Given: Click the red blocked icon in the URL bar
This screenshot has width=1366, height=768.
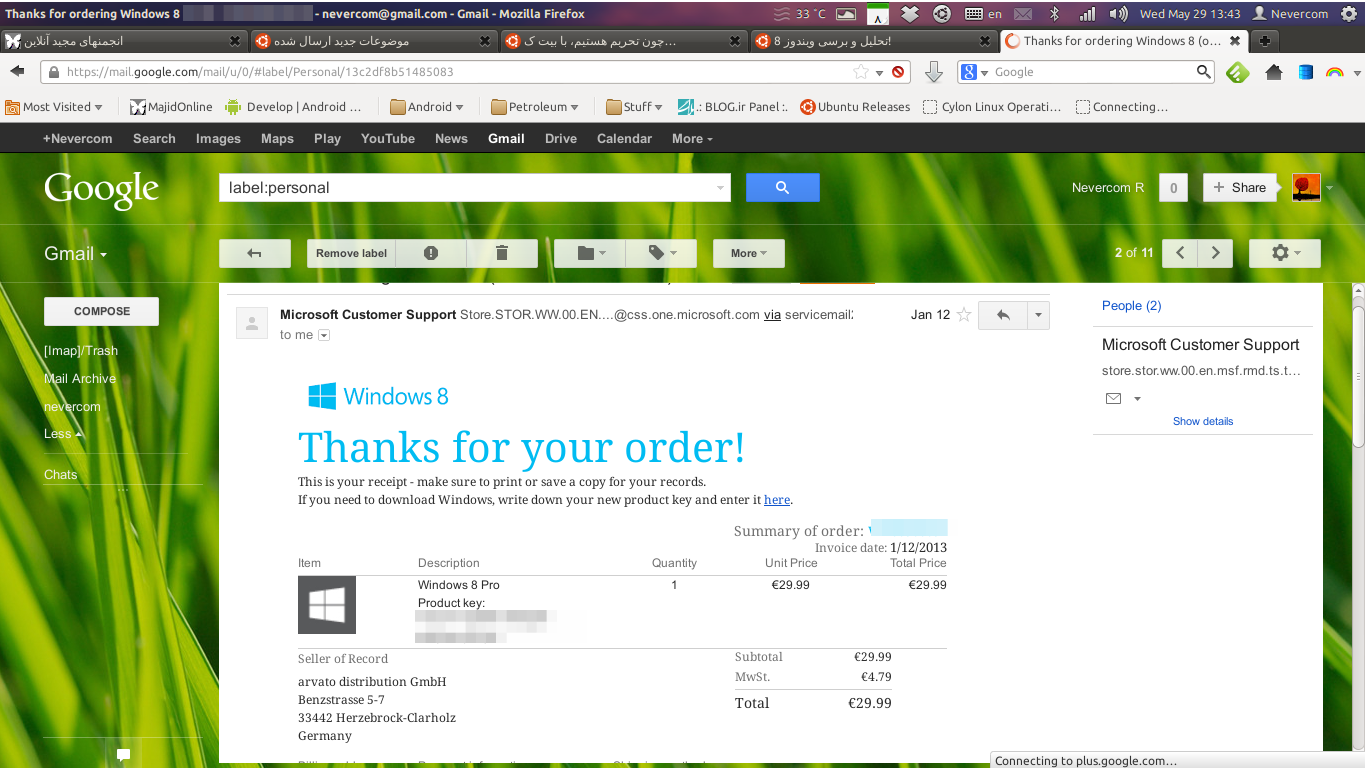Looking at the screenshot, I should pos(898,72).
